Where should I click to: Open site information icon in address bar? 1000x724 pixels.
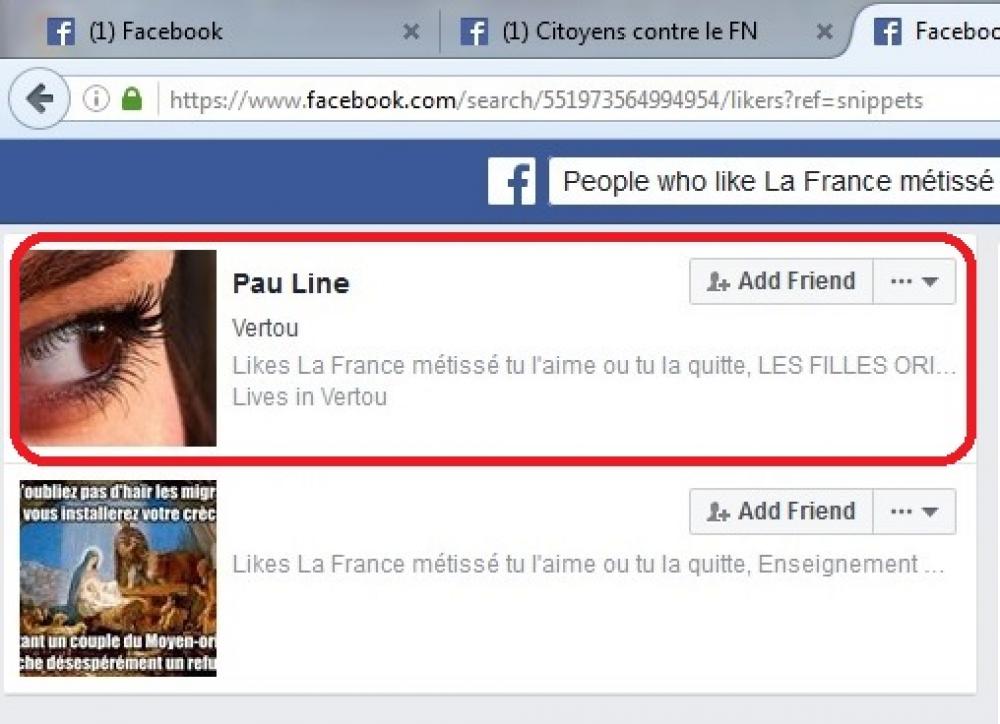(96, 99)
